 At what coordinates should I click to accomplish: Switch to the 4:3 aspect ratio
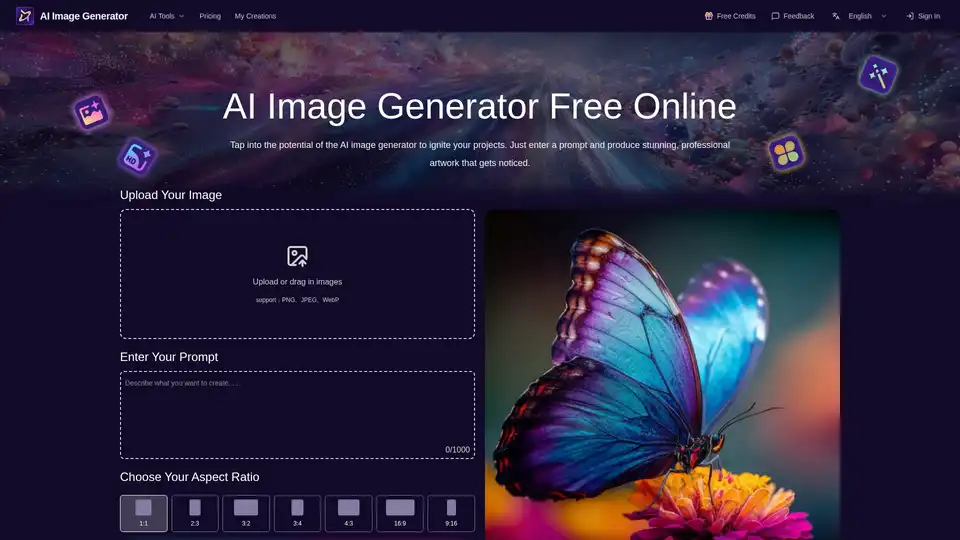[x=348, y=513]
